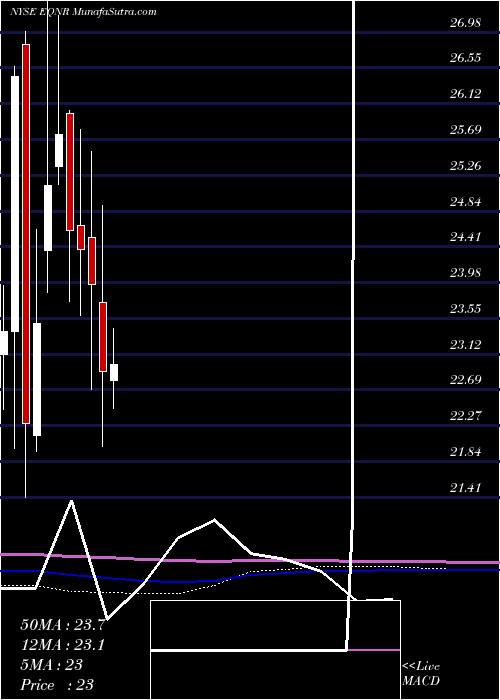Click the 24.84 price axis label

coord(465,201)
